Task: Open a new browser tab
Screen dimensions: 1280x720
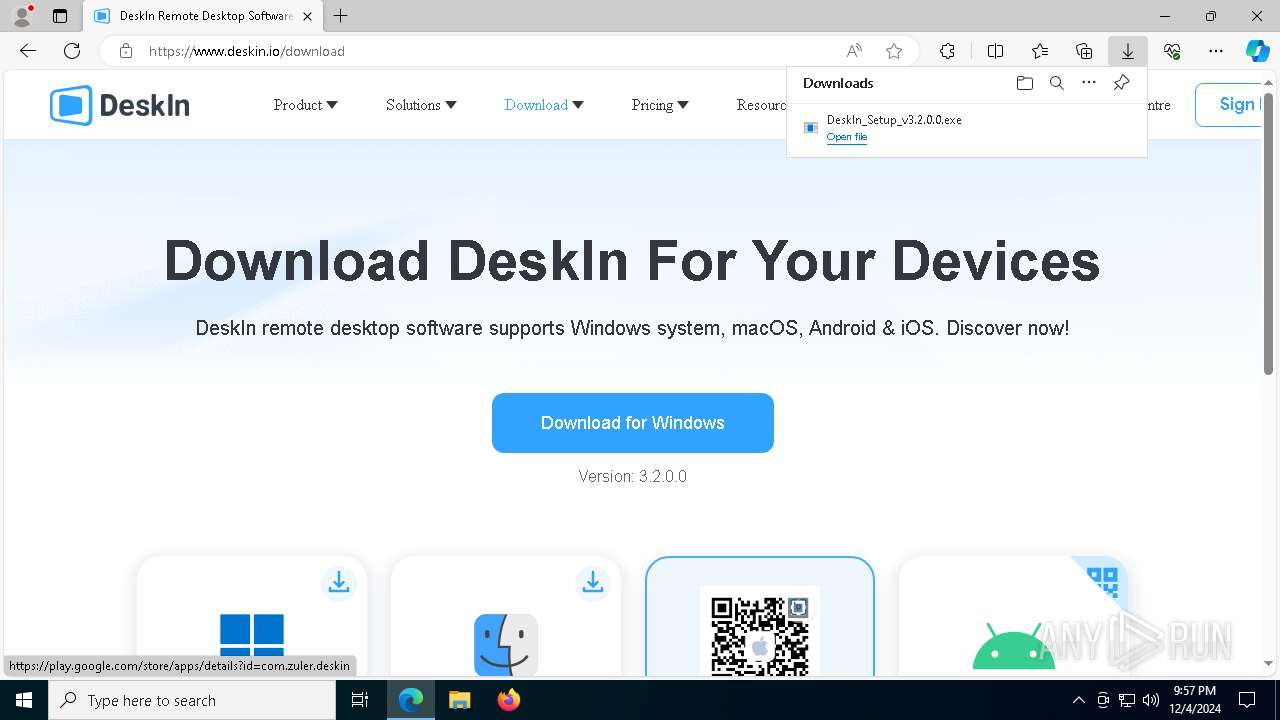Action: (341, 16)
